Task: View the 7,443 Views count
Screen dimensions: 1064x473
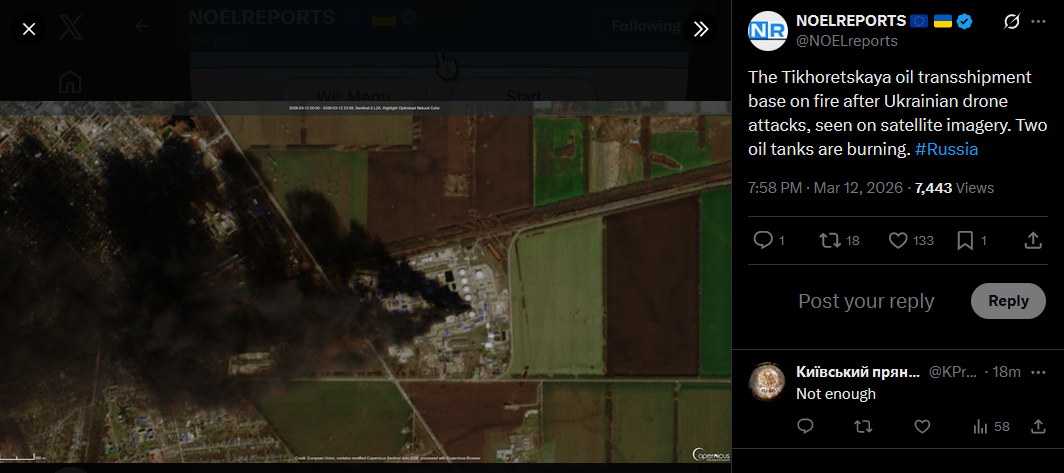Action: (x=954, y=188)
